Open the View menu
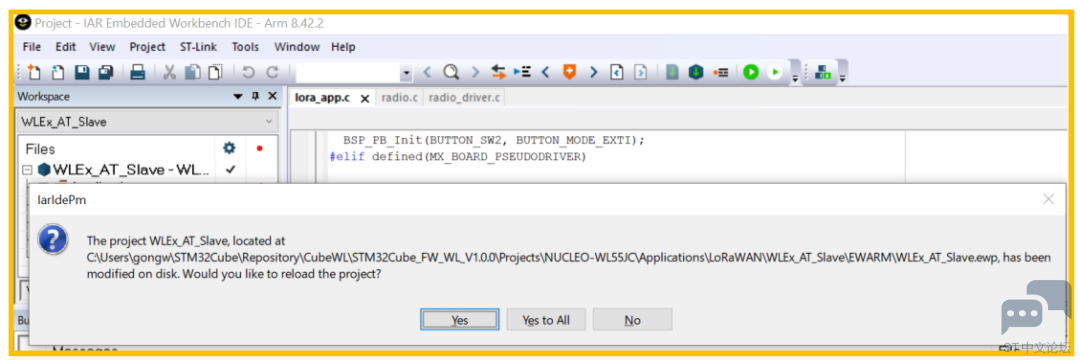1080x363 pixels. pos(102,47)
